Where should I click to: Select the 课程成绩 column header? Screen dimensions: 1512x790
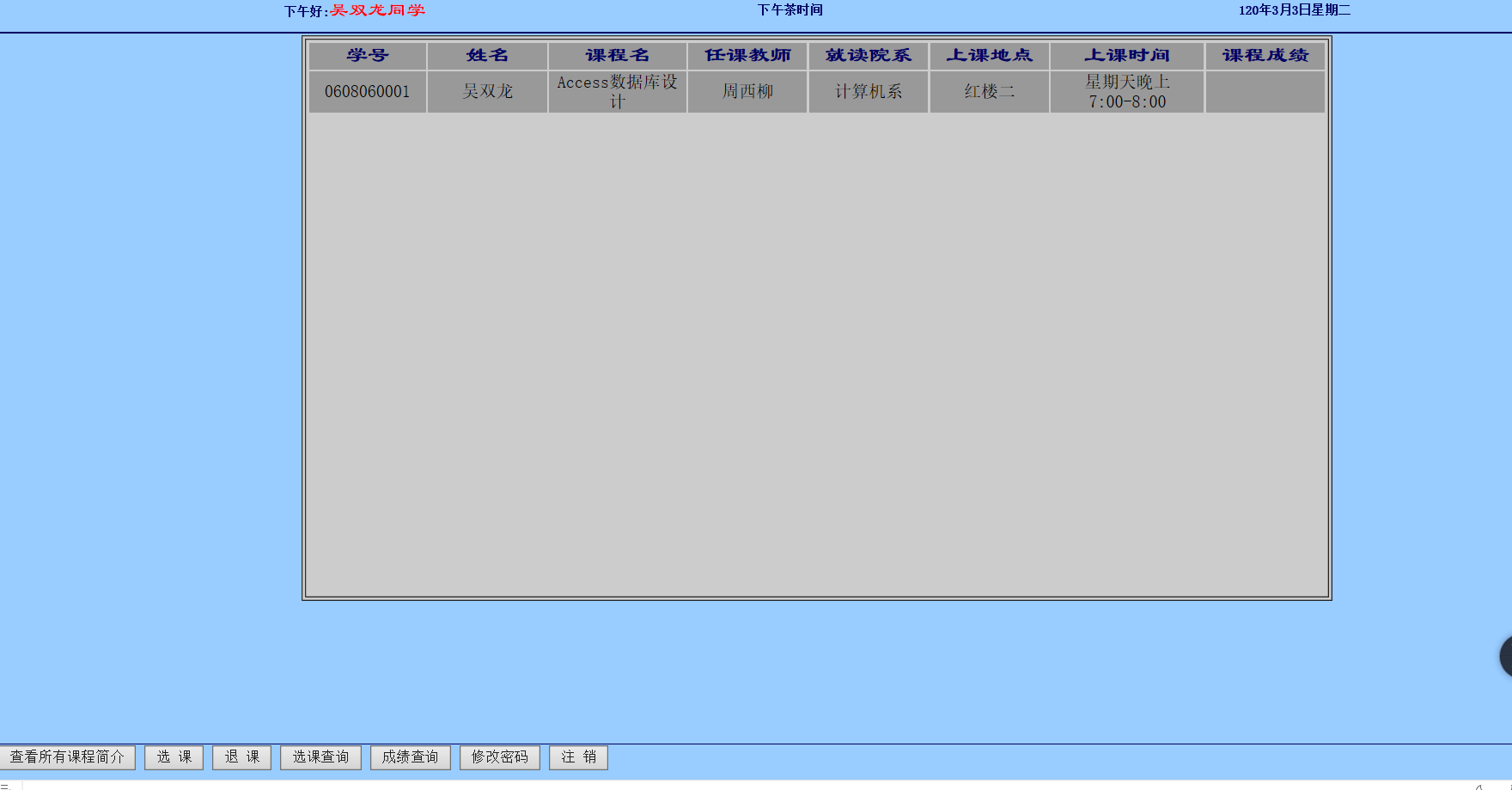[1265, 56]
